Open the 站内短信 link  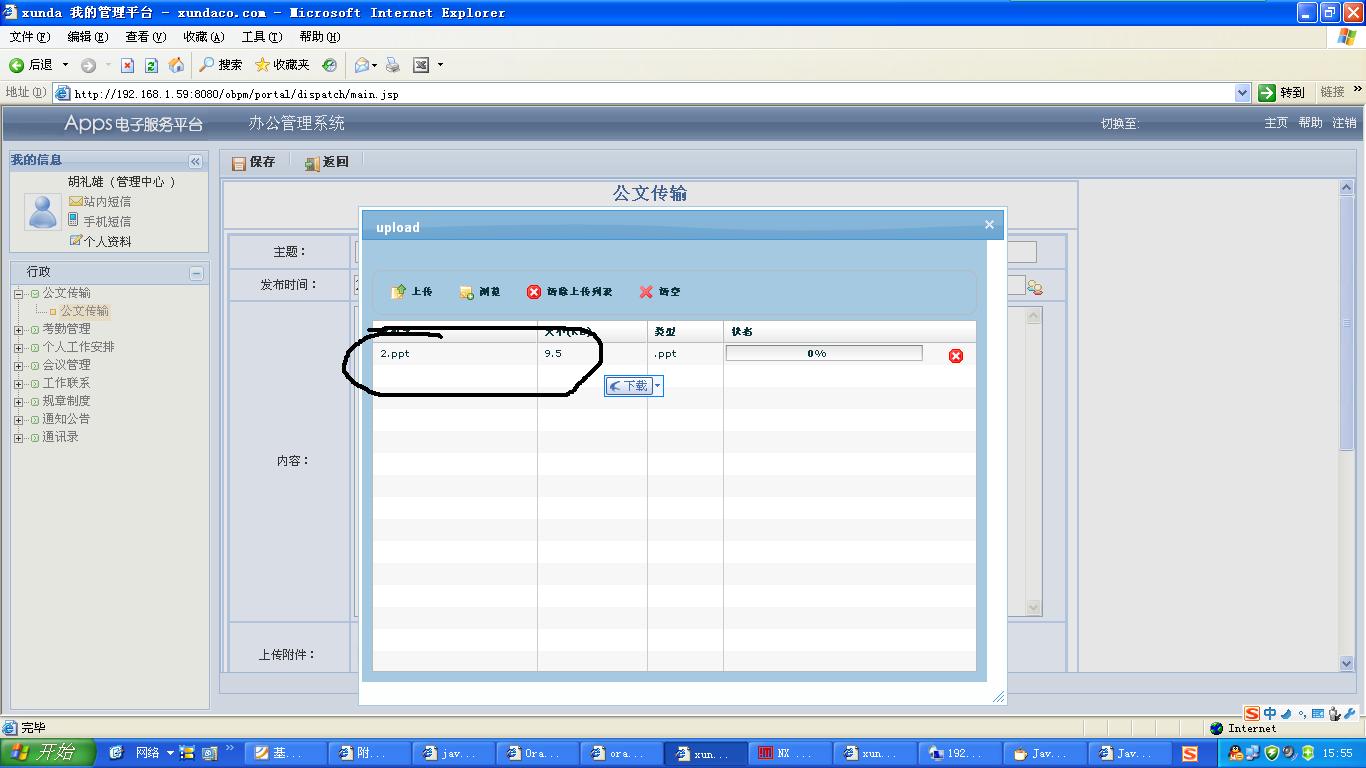coord(107,202)
